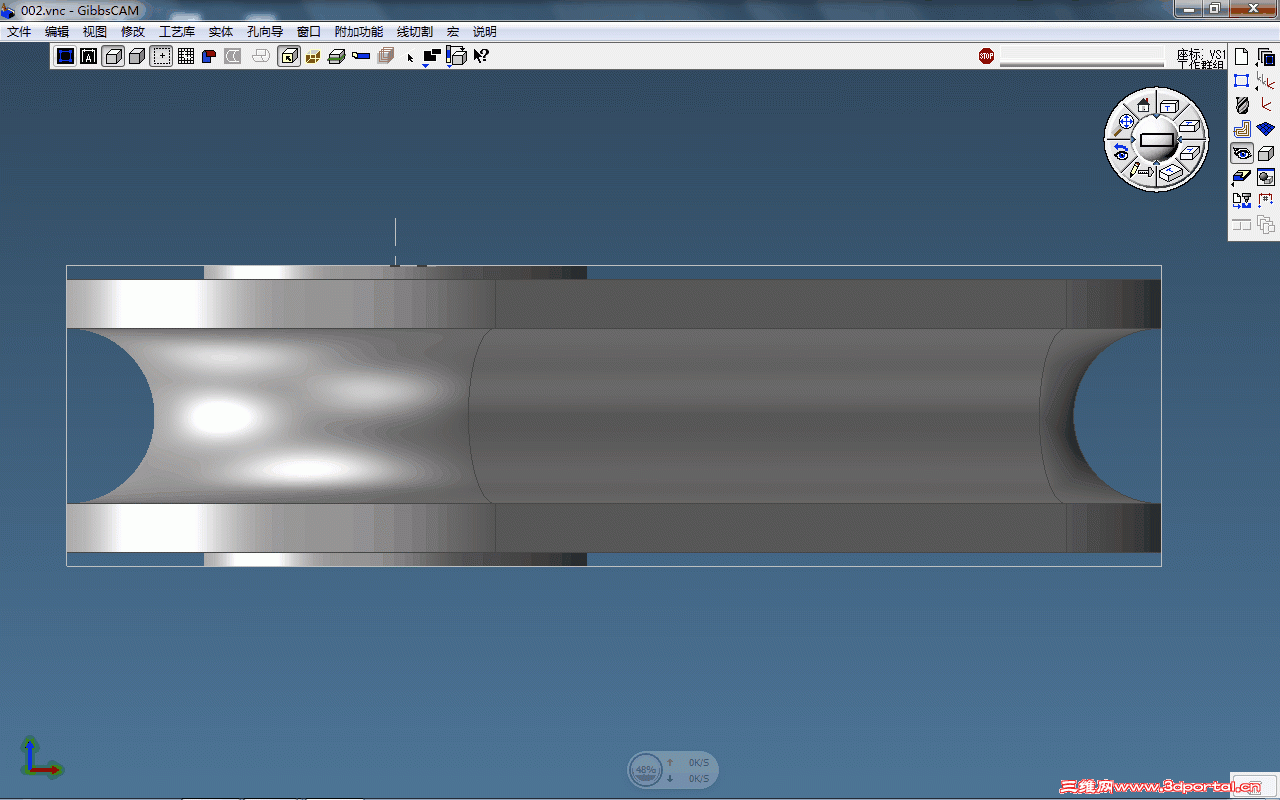
Task: Click the center ball of the view trackball
Action: pyautogui.click(x=1157, y=141)
